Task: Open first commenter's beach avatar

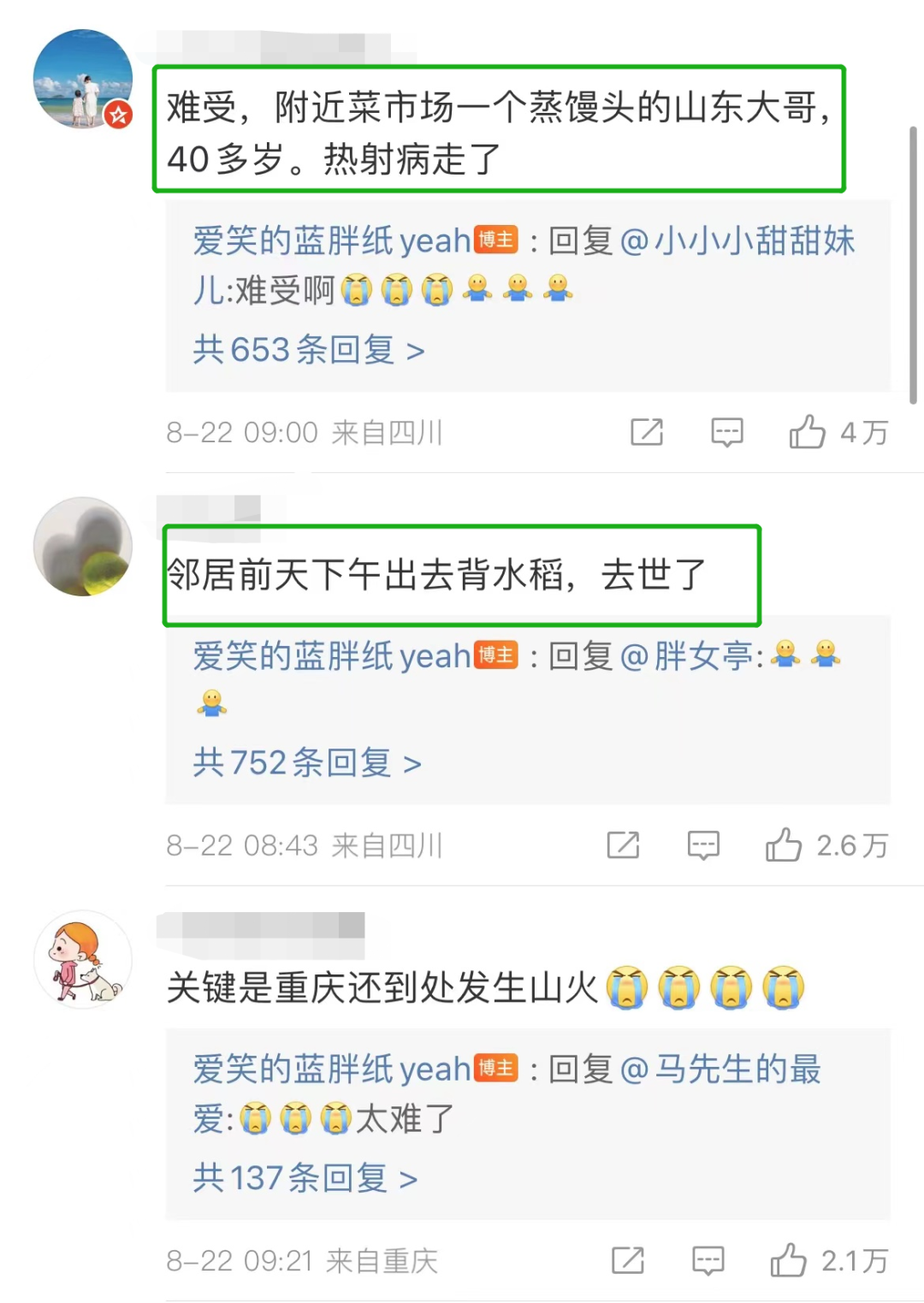Action: click(83, 79)
